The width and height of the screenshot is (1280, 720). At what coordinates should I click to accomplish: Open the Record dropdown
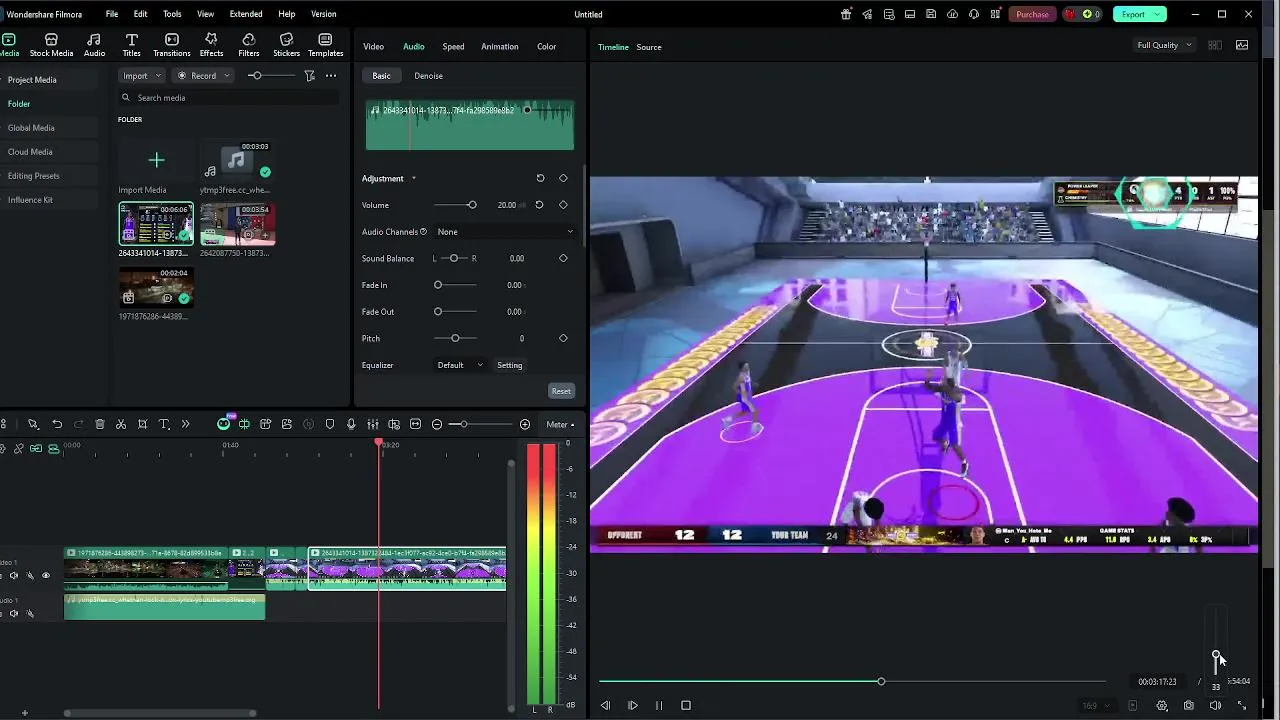pyautogui.click(x=203, y=76)
